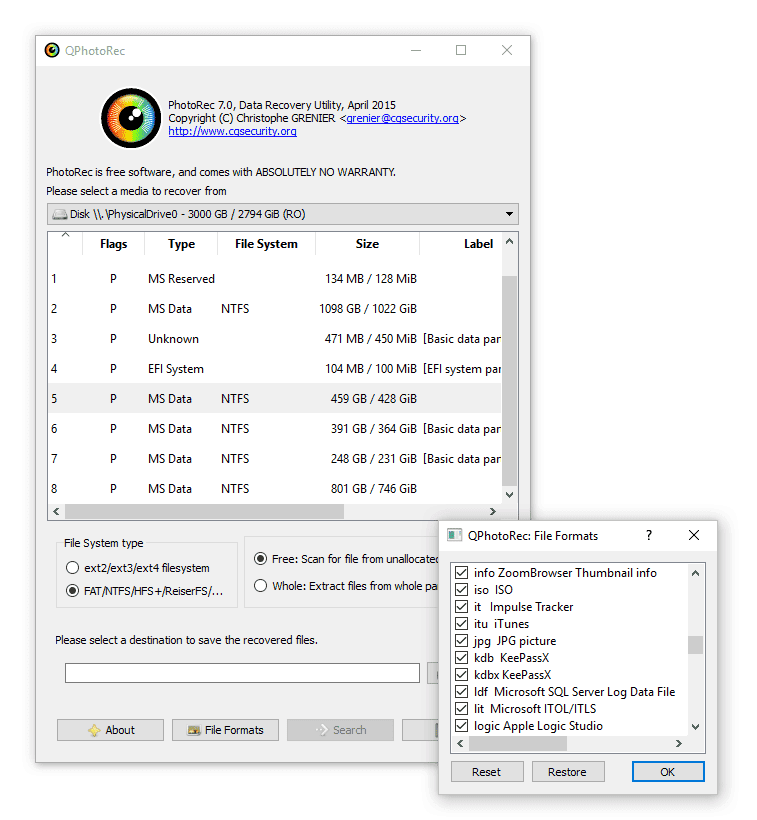
Task: Close the File Formats dialog
Action: click(x=694, y=535)
